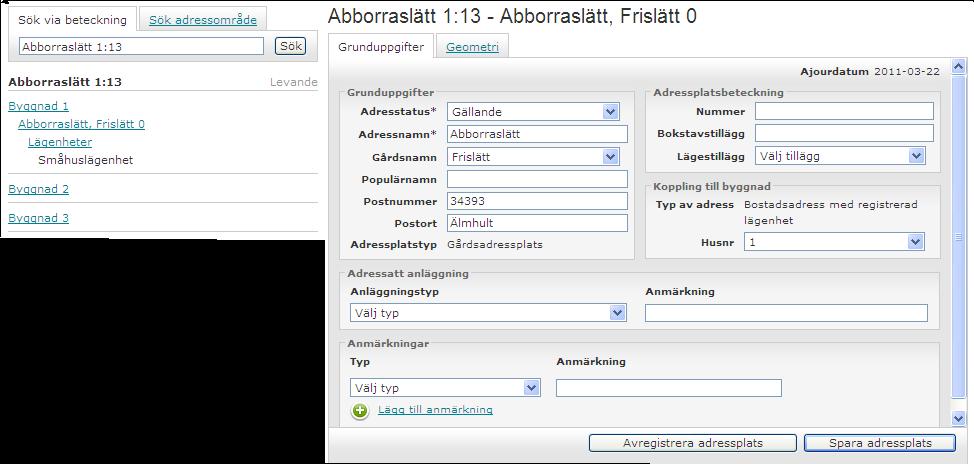
Task: Click the Anmärkningar section Anmärkning text field
Action: pyautogui.click(x=669, y=388)
